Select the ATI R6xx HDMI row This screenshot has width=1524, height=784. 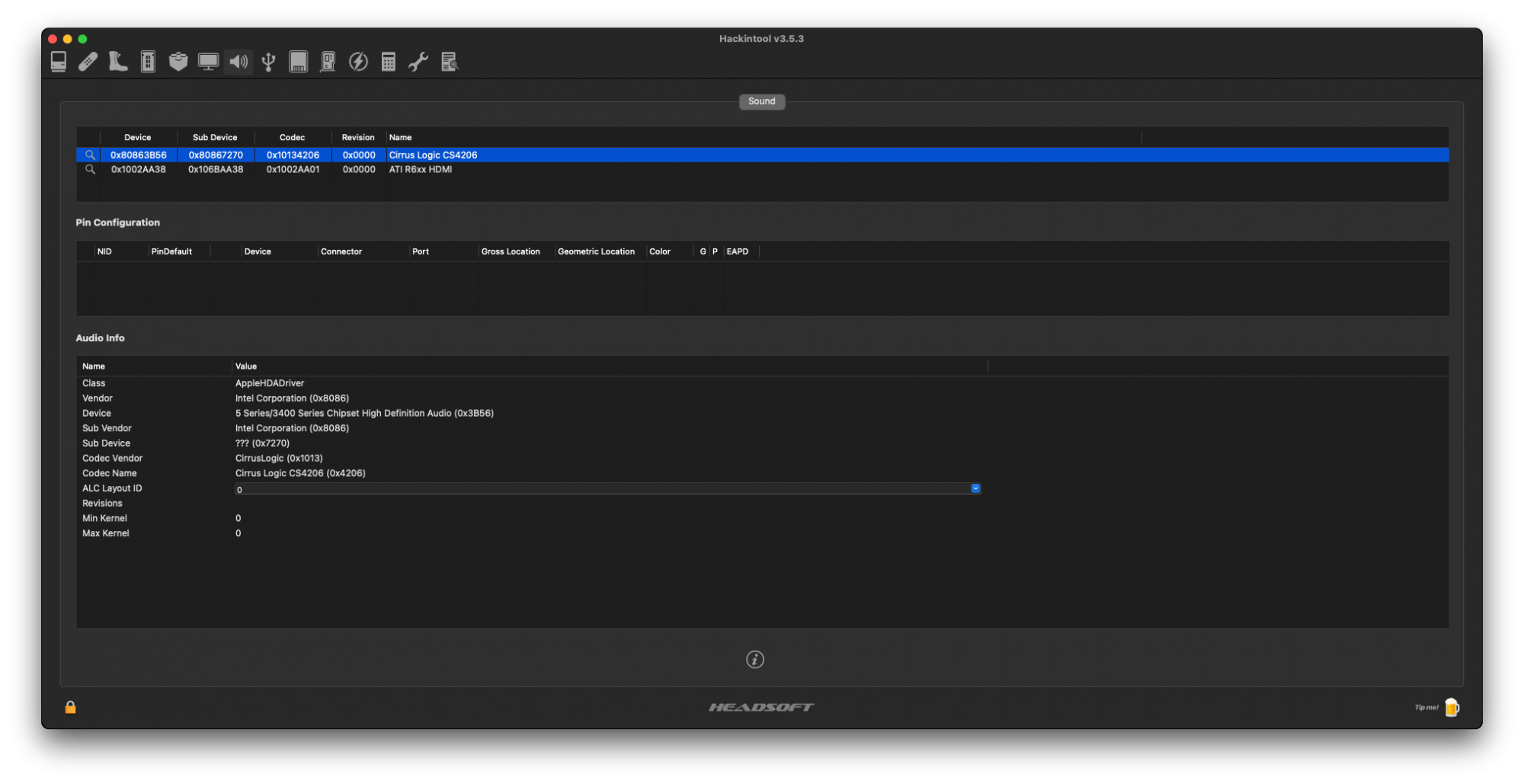point(762,169)
